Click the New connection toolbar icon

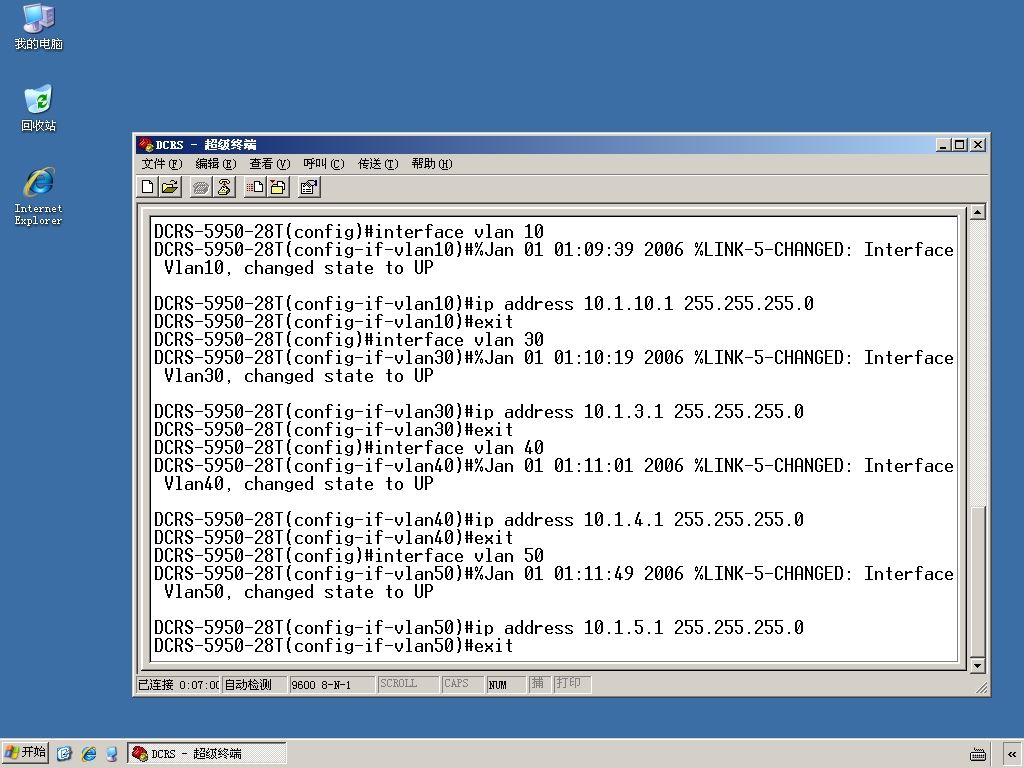pos(148,187)
